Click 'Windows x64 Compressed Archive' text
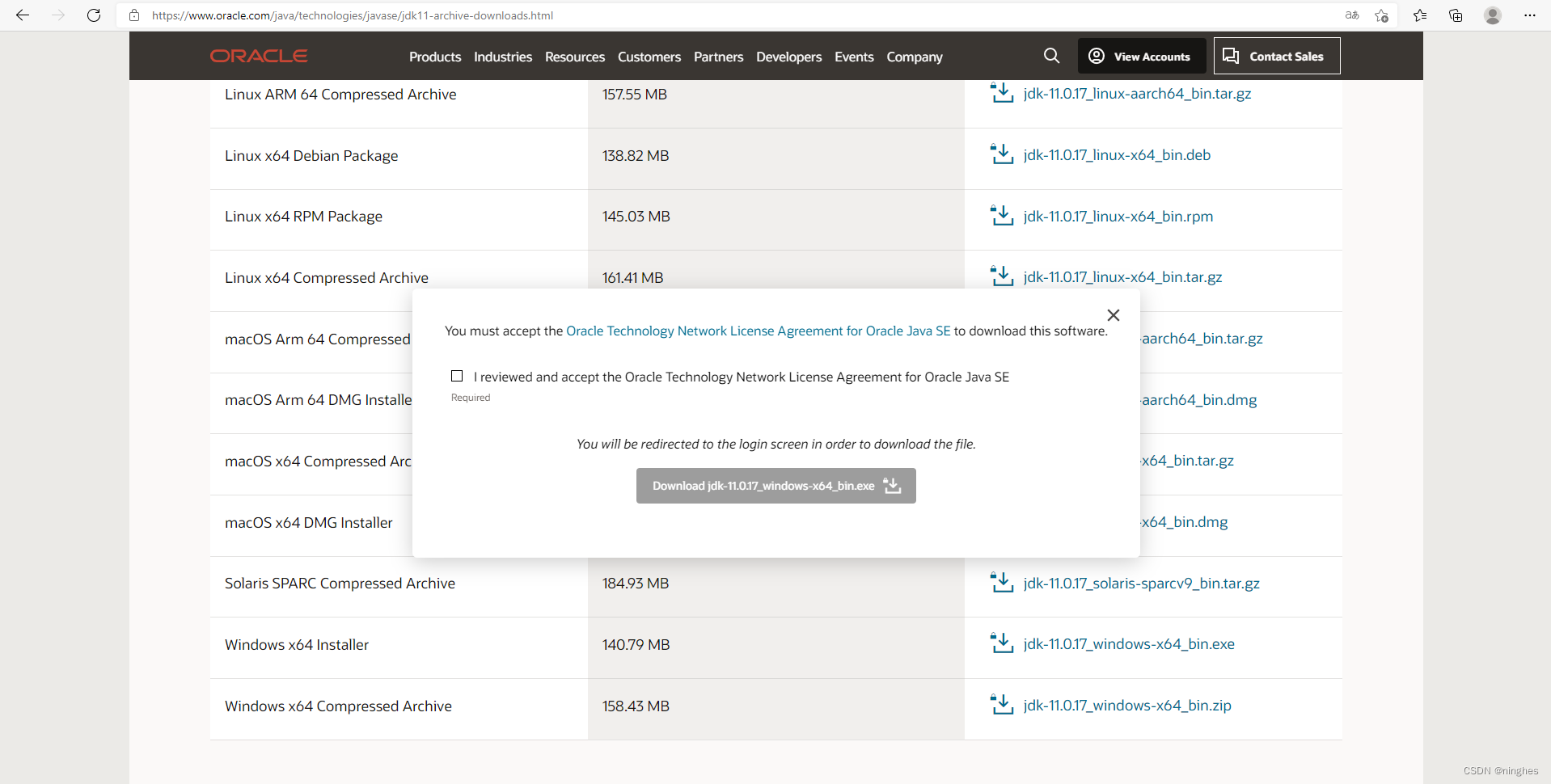Viewport: 1551px width, 784px height. pyautogui.click(x=338, y=706)
